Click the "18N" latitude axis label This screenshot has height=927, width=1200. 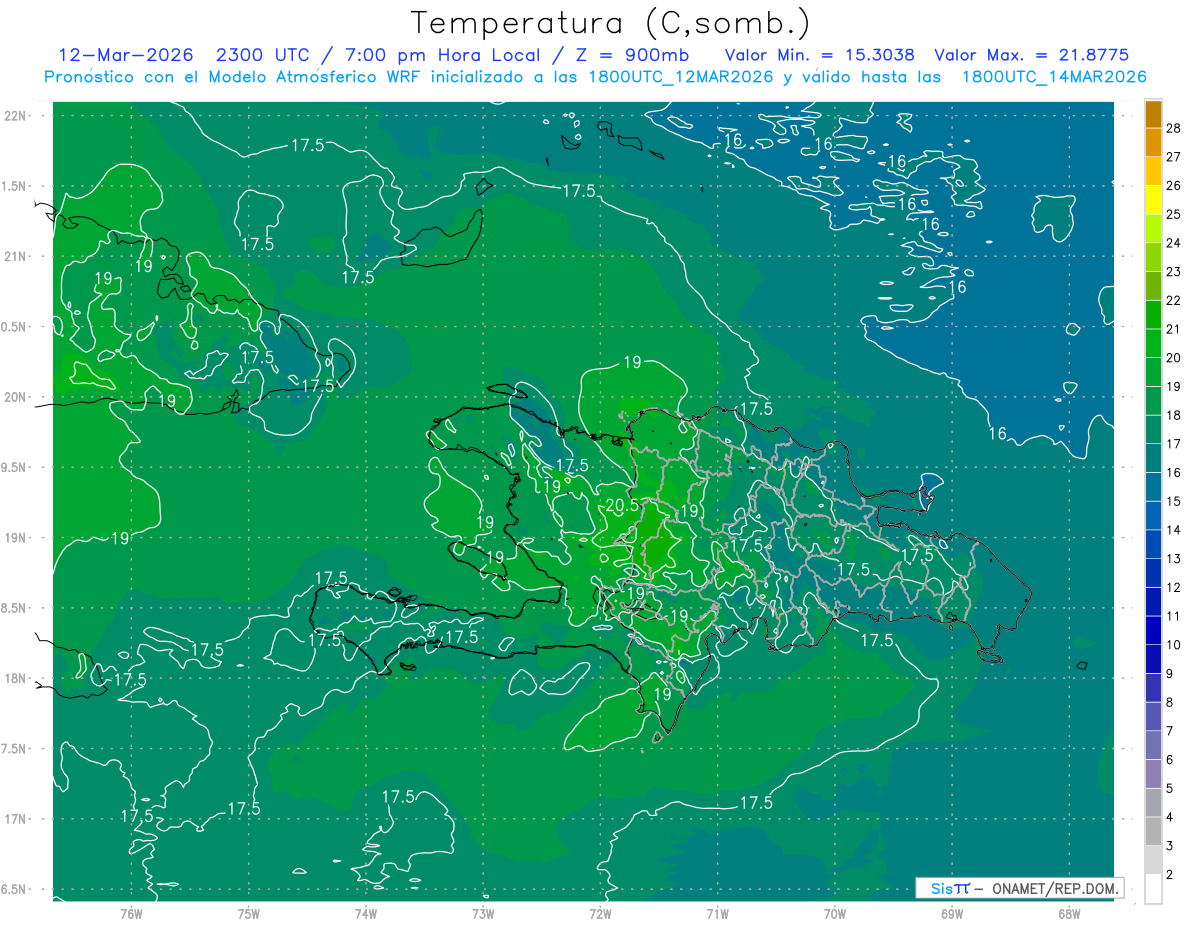click(x=15, y=678)
